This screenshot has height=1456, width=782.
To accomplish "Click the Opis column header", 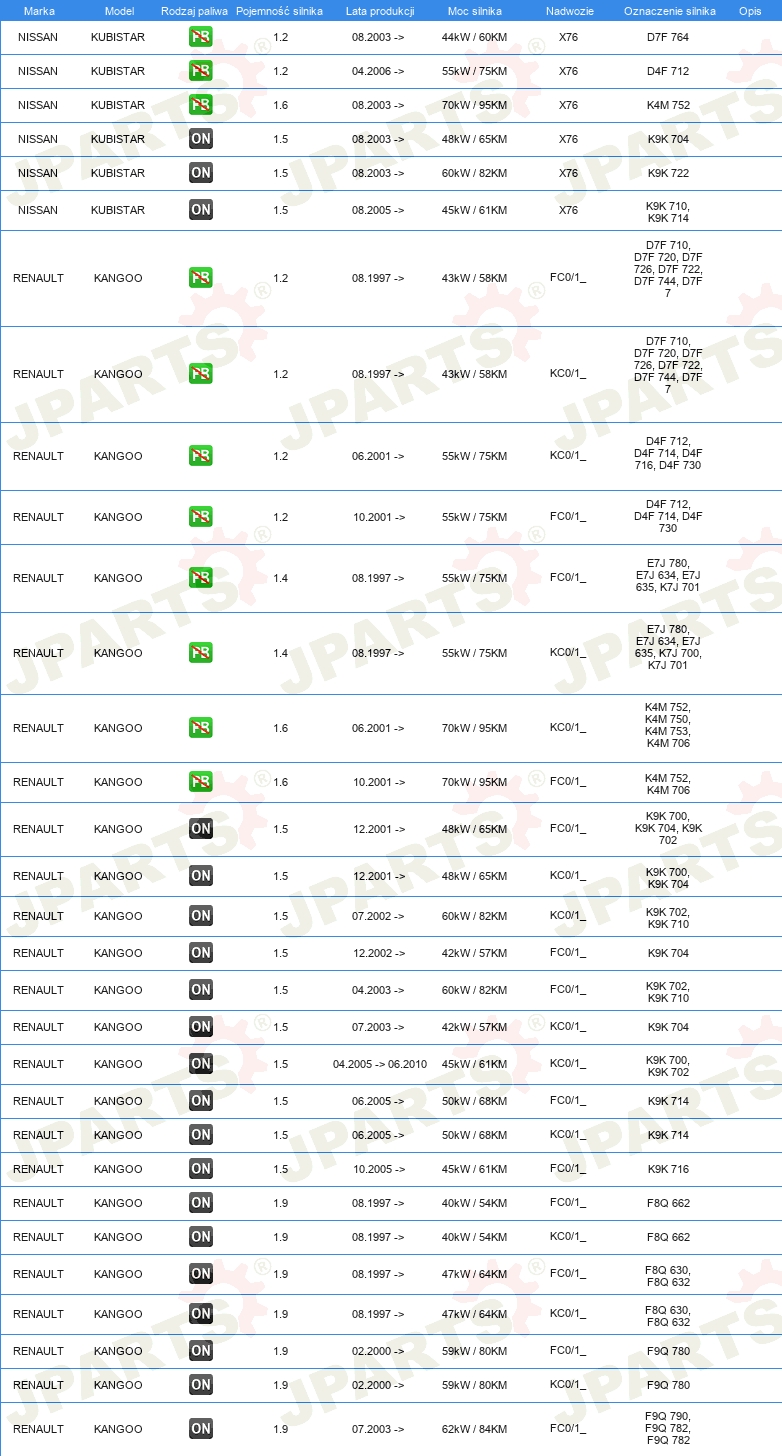I will 749,11.
